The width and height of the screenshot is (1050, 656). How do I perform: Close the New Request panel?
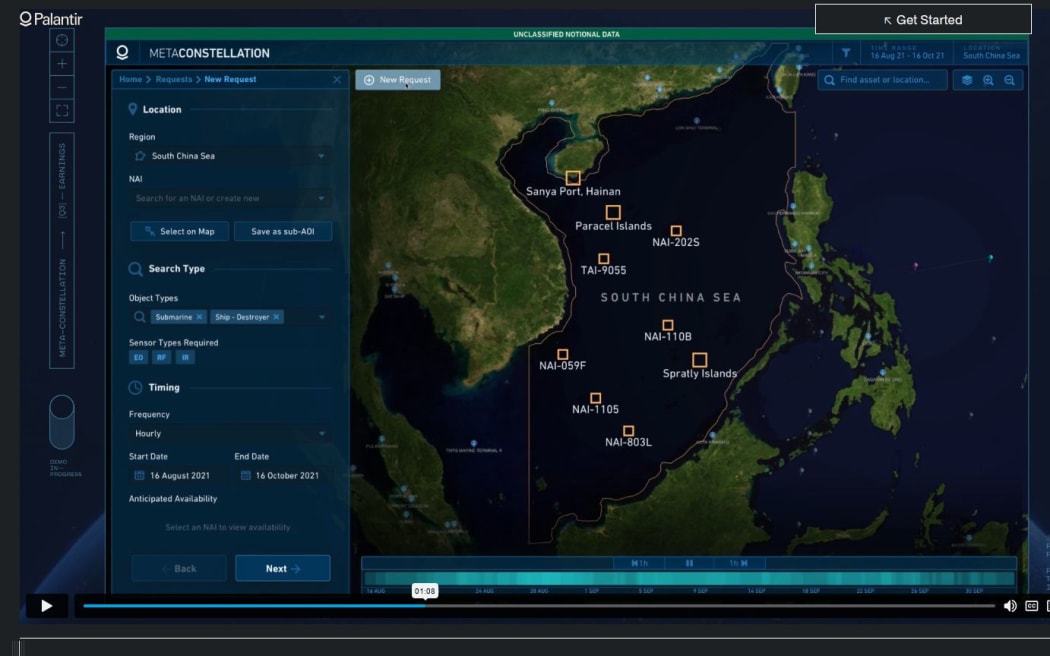click(x=337, y=80)
